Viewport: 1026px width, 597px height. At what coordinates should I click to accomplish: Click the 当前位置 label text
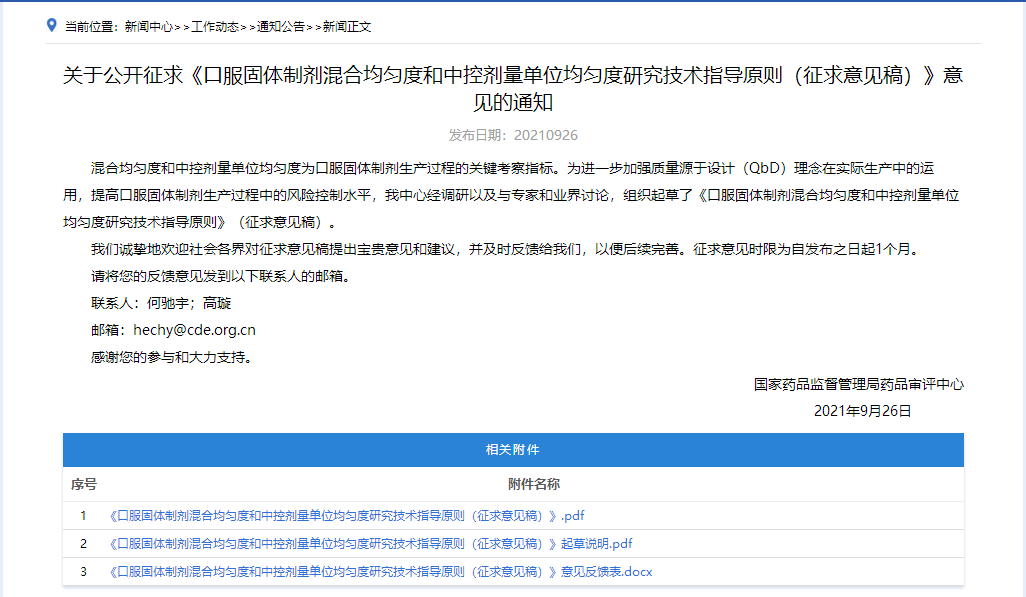(92, 27)
